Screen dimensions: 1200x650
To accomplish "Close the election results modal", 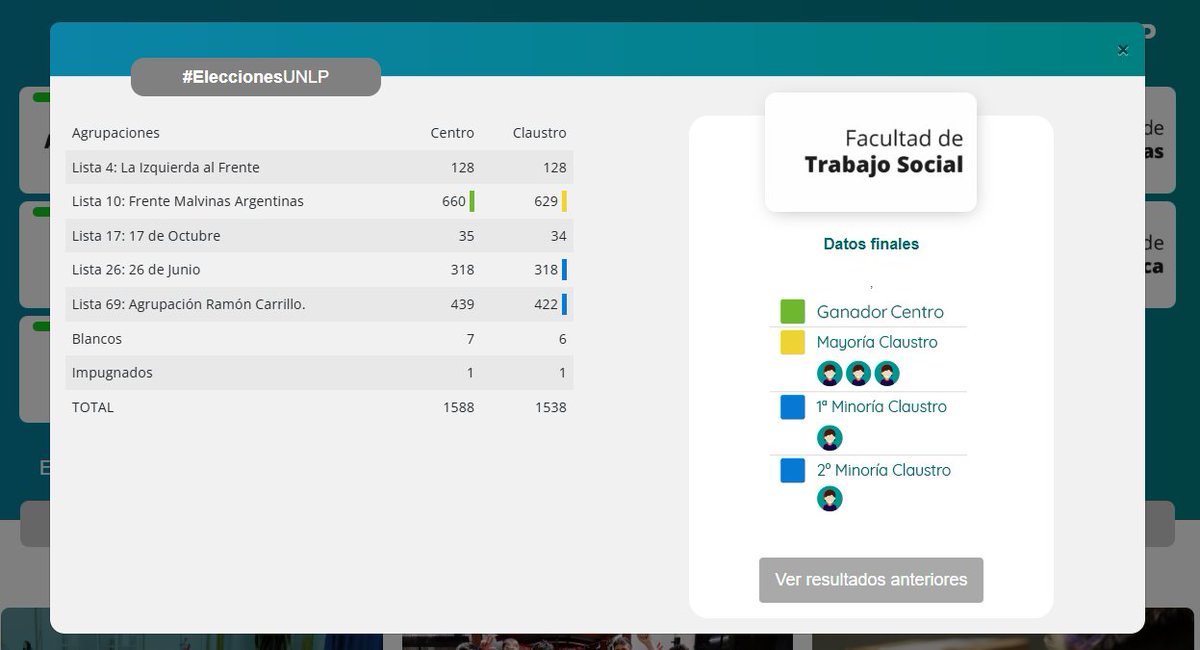I will pos(1123,50).
